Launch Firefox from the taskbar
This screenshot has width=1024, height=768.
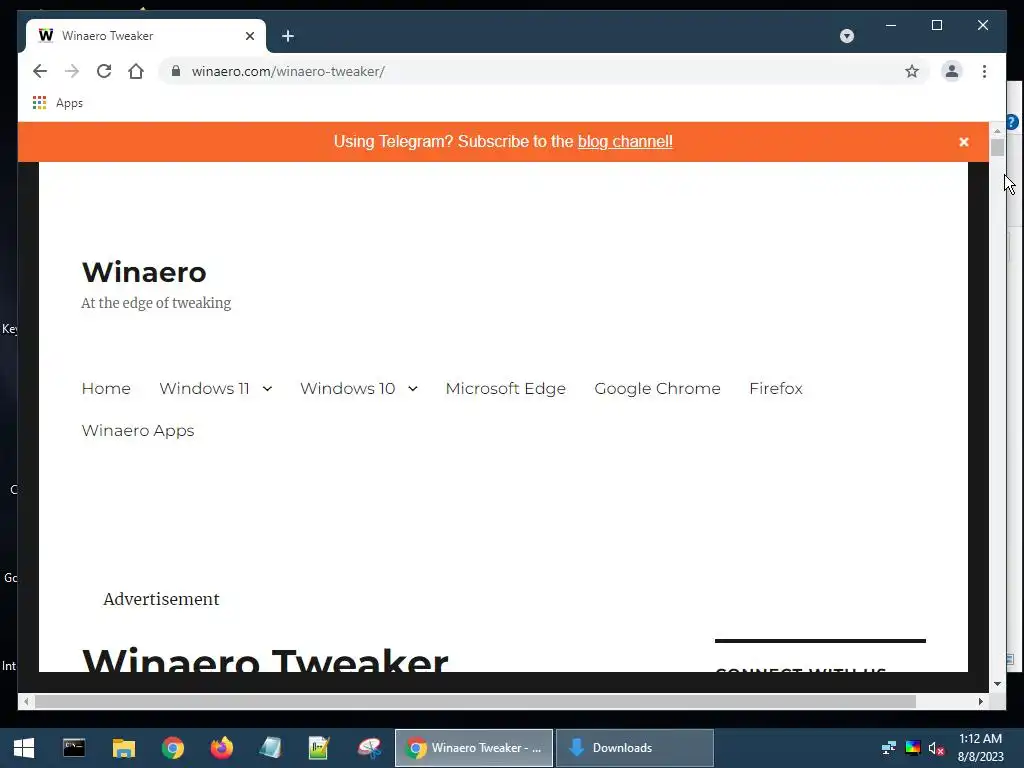222,748
